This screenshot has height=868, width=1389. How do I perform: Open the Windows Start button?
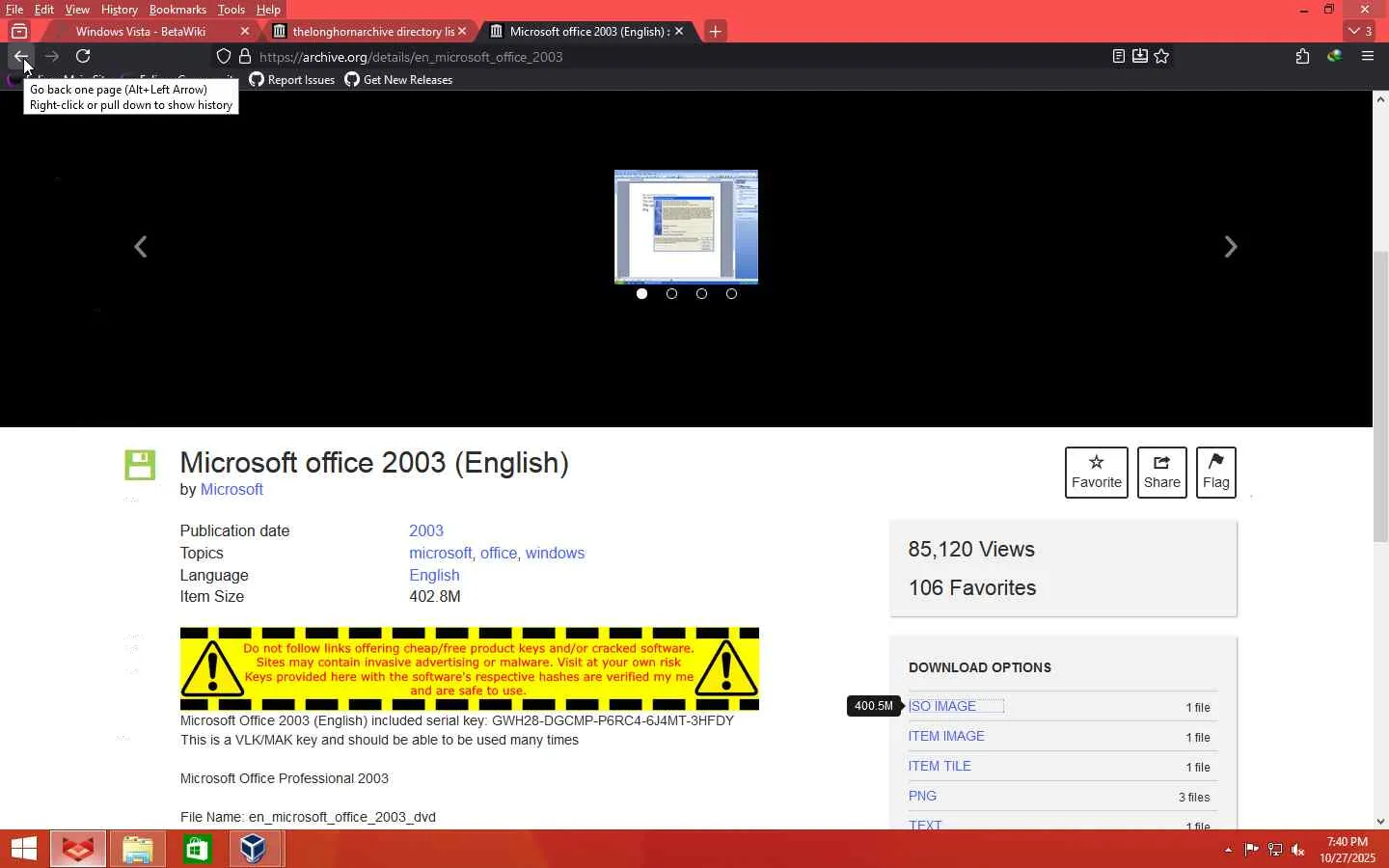click(x=24, y=850)
